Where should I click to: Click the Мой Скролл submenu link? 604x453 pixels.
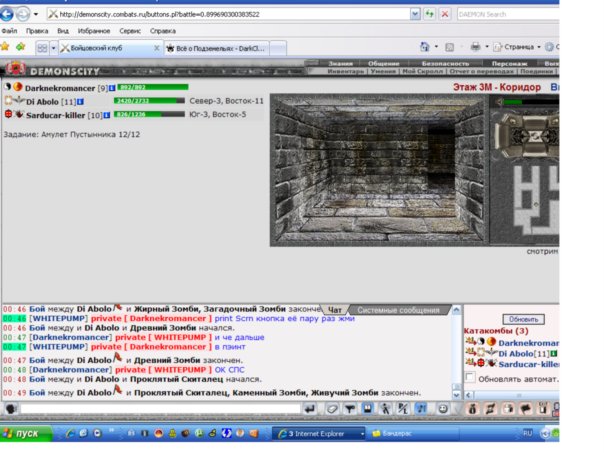click(x=423, y=71)
